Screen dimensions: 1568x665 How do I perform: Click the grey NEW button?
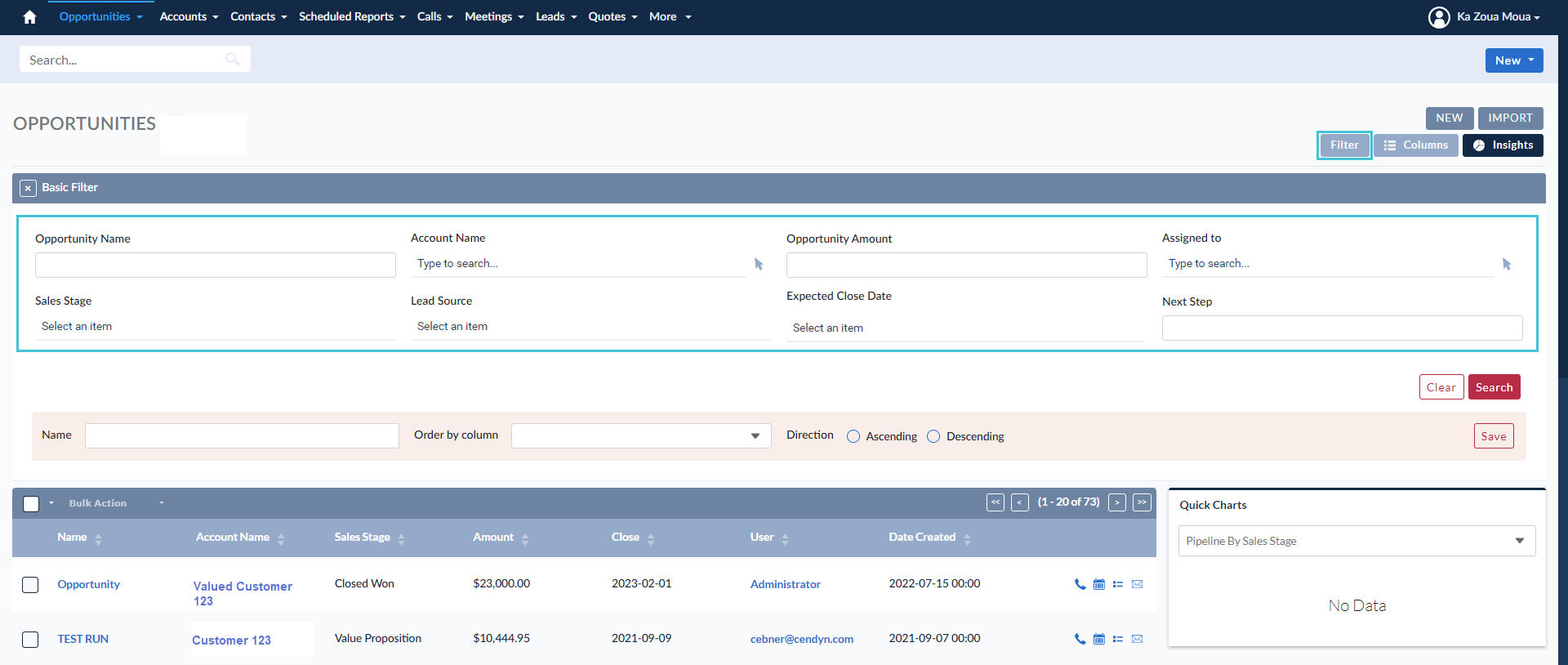tap(1450, 118)
